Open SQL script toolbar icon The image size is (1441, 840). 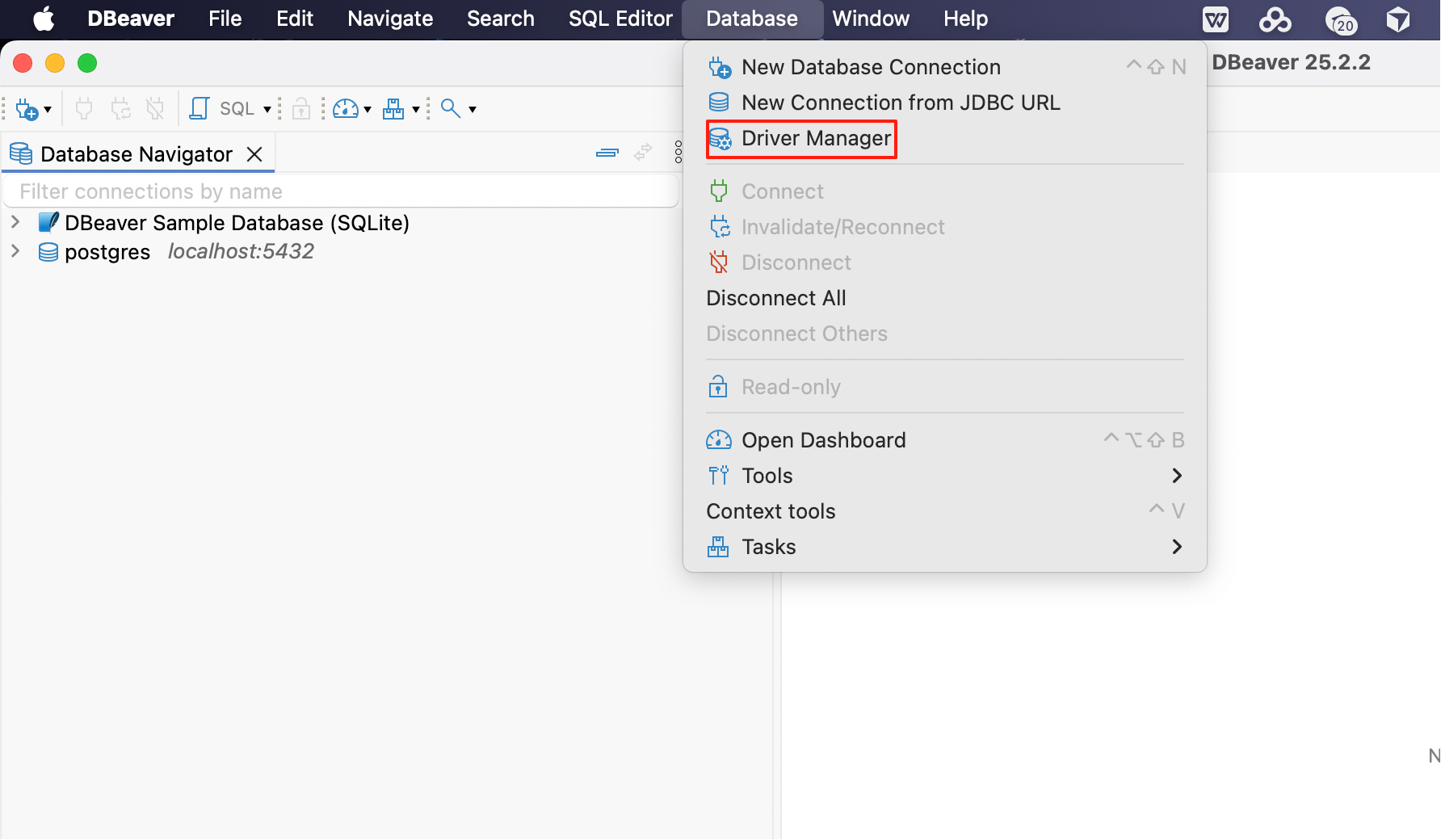199,109
